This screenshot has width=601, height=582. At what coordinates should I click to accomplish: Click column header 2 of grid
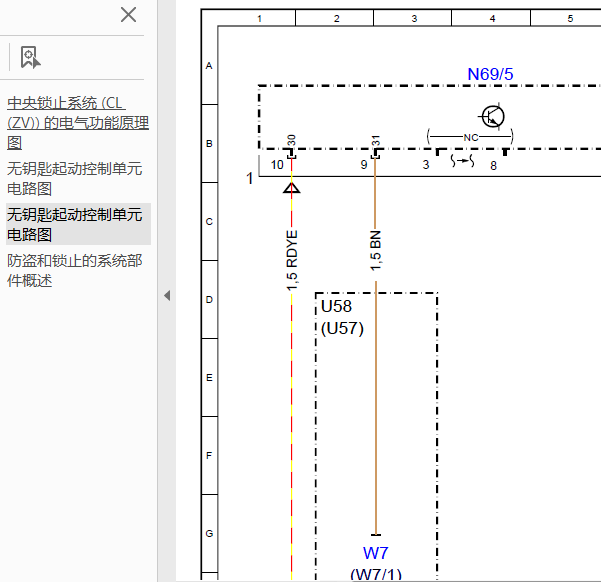337,18
